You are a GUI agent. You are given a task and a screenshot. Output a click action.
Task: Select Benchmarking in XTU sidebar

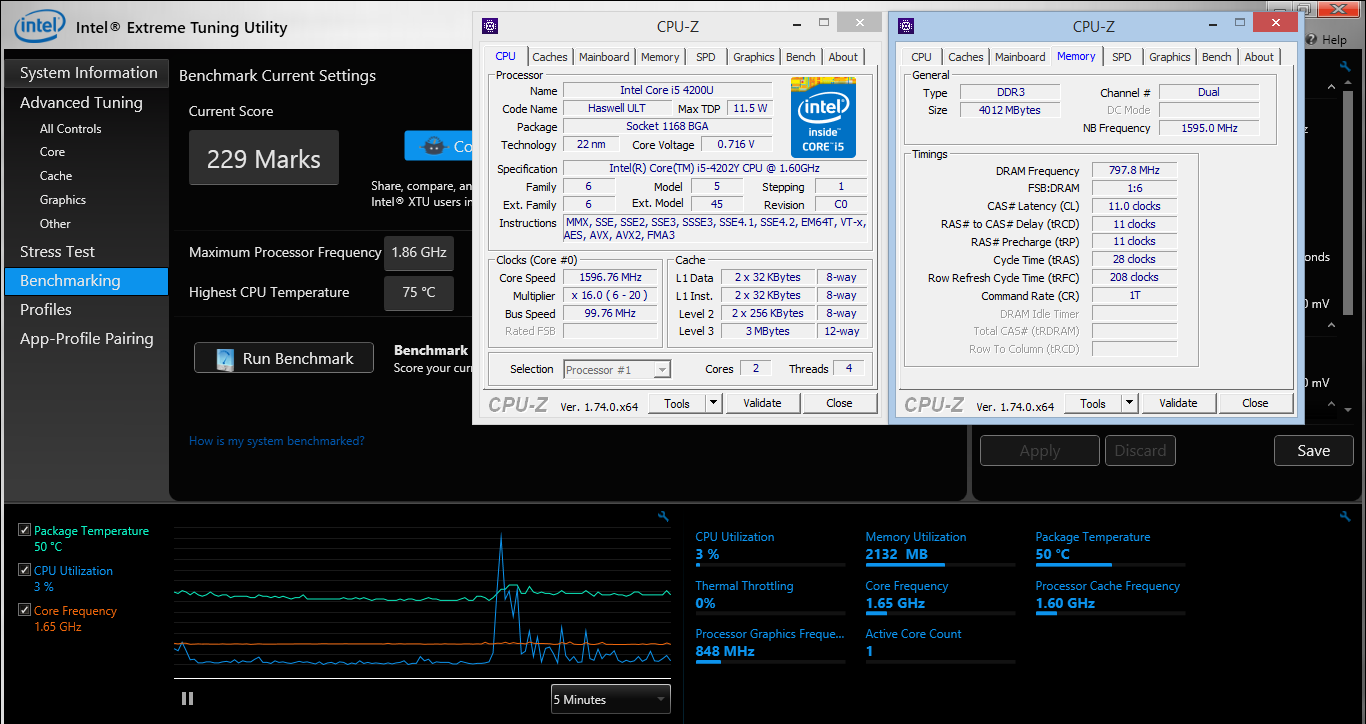[x=87, y=281]
